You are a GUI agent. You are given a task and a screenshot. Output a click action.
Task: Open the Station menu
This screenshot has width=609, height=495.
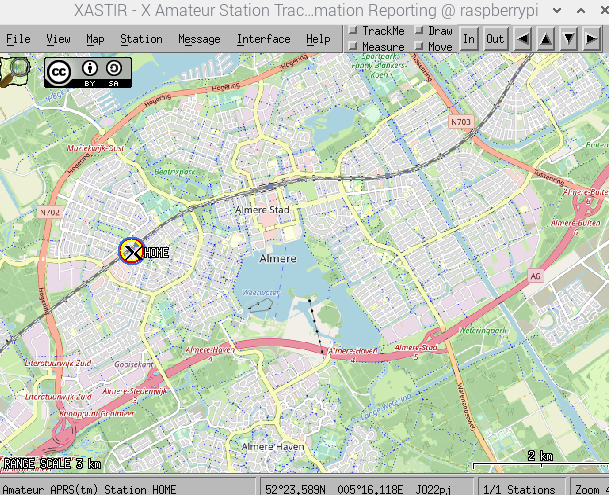point(141,39)
